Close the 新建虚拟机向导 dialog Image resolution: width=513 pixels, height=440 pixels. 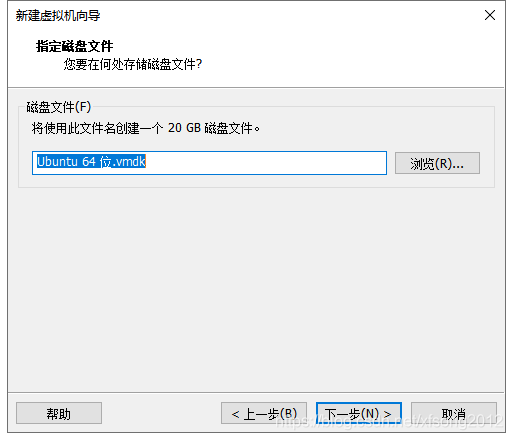[490, 15]
